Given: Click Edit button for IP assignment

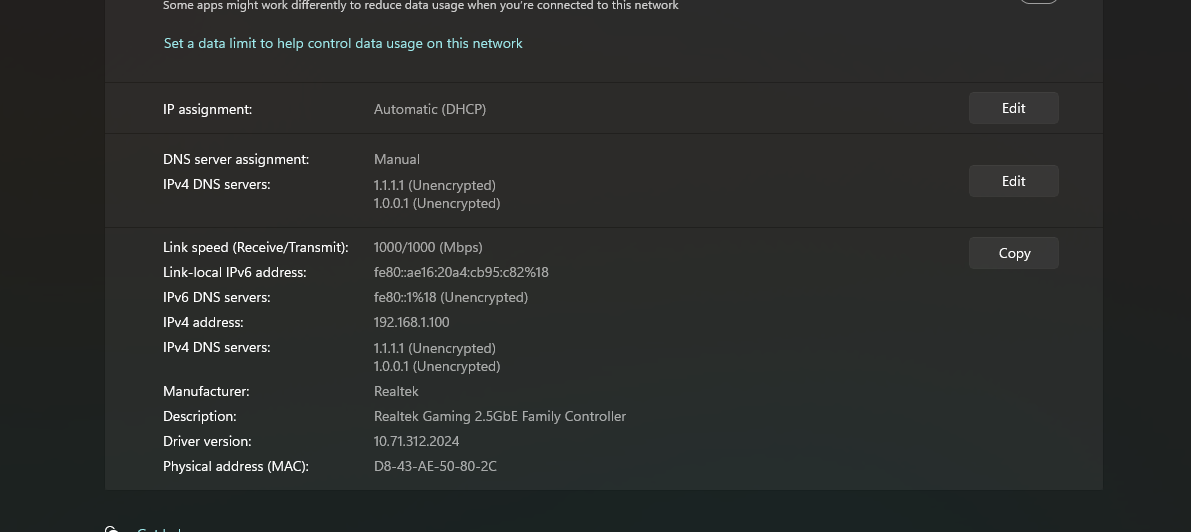Looking at the screenshot, I should 1013,108.
